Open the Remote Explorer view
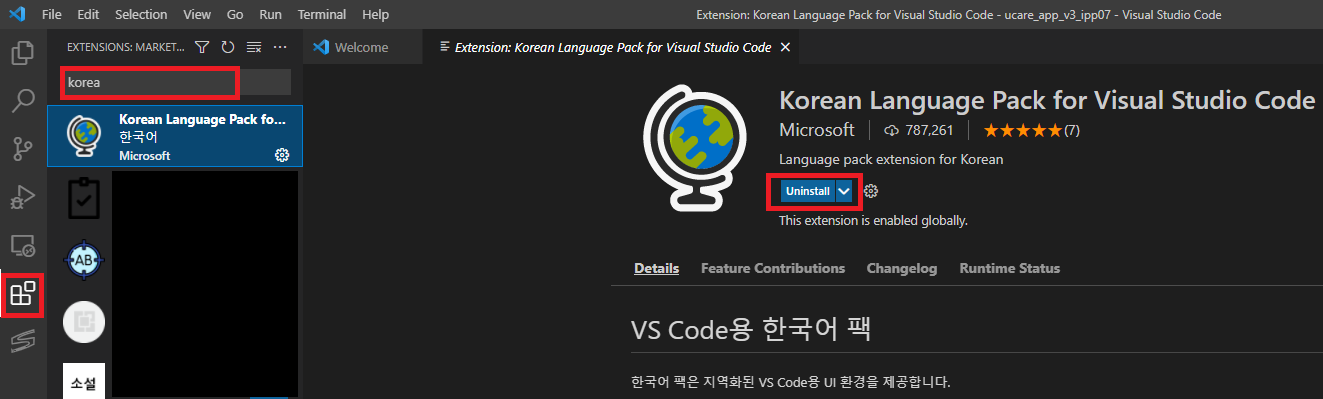The height and width of the screenshot is (399, 1323). (x=23, y=245)
